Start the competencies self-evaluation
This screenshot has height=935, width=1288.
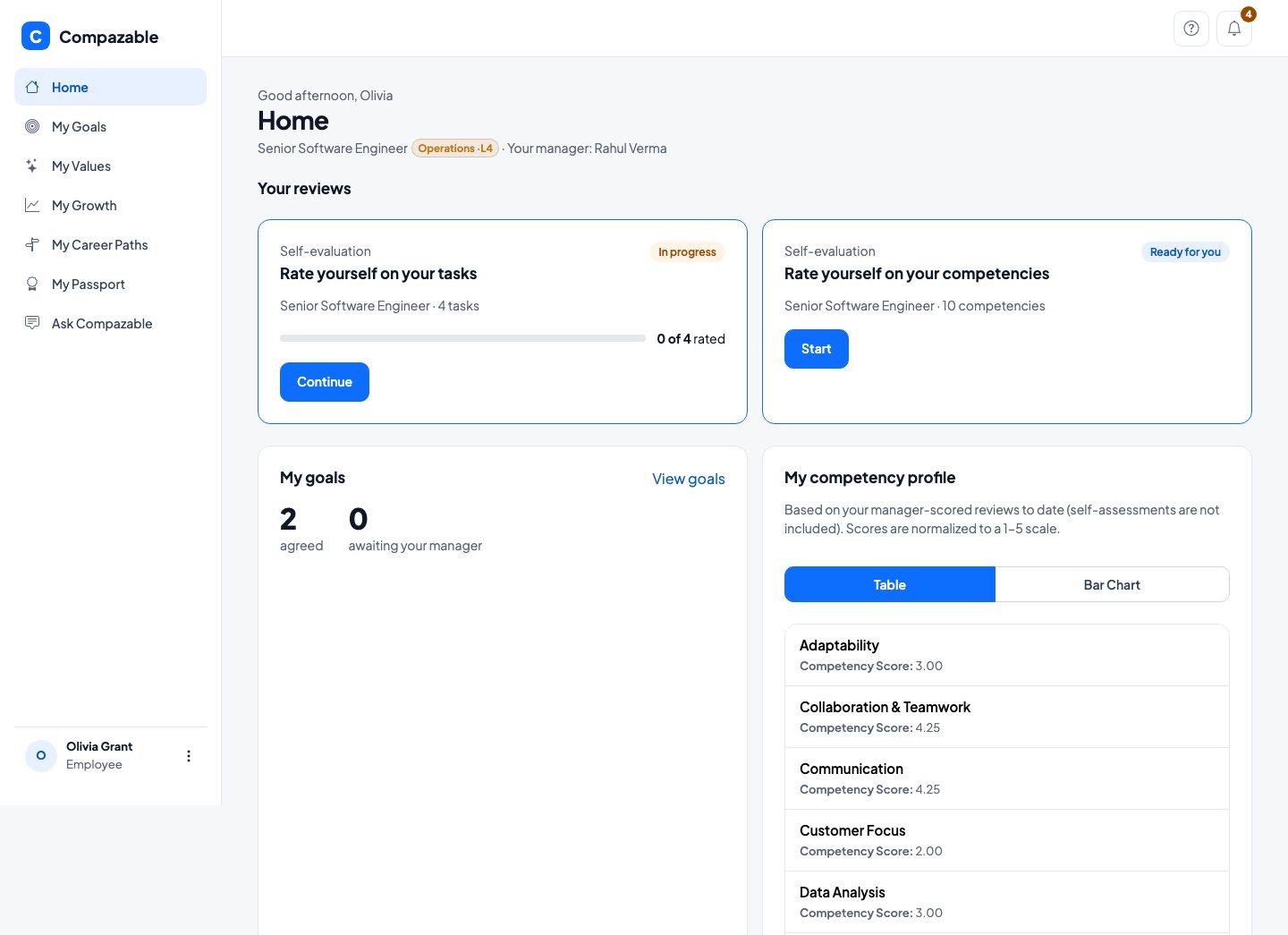[x=817, y=349]
